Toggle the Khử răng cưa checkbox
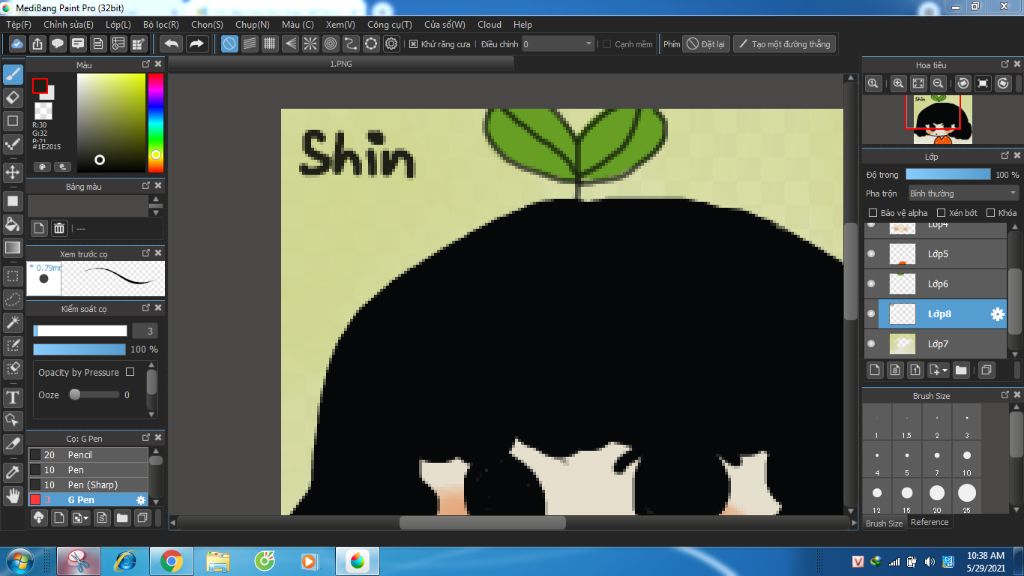 (413, 44)
